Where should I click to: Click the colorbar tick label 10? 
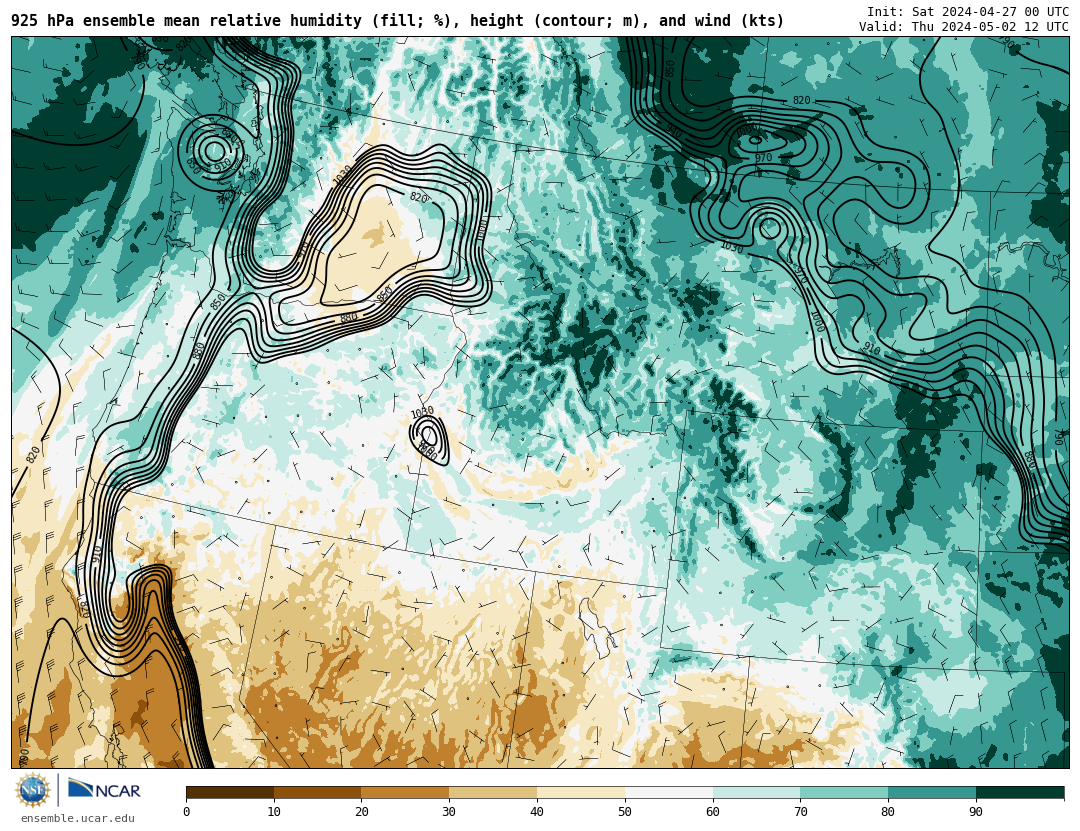pyautogui.click(x=274, y=812)
